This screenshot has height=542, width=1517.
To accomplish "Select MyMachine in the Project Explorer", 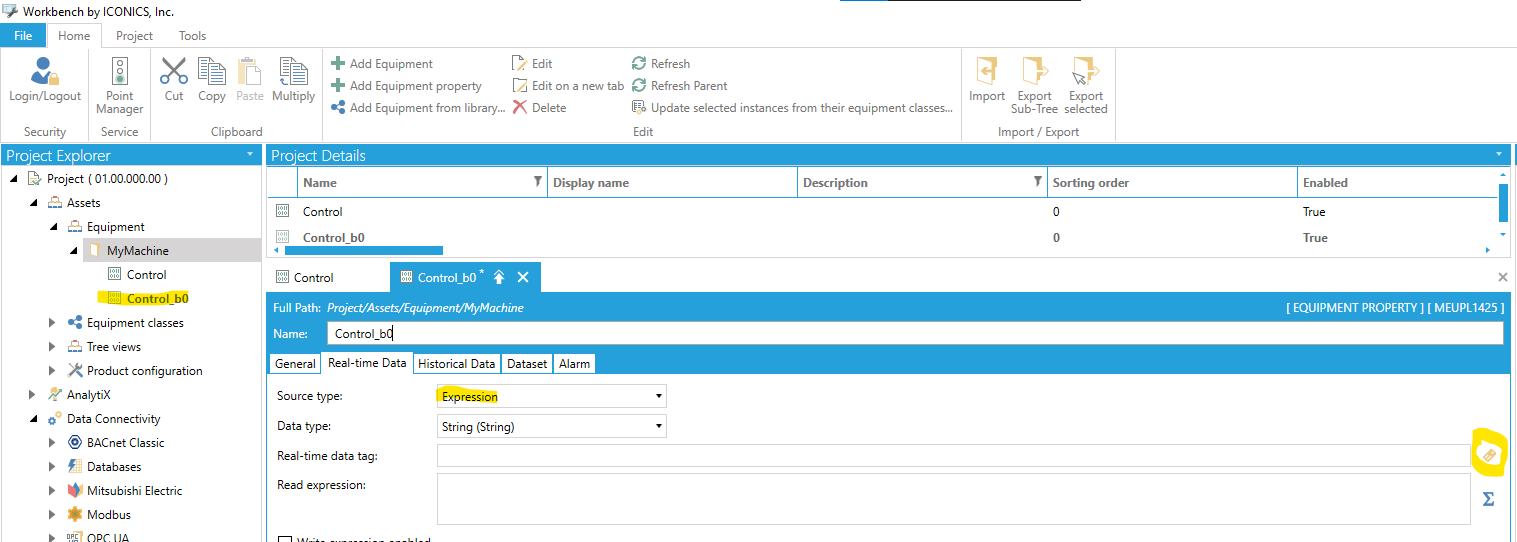I will point(137,251).
